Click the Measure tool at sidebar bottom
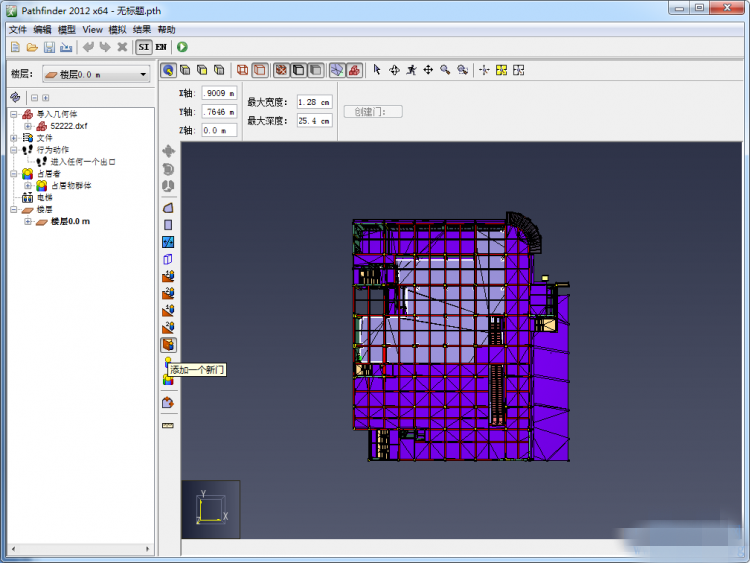750x563 pixels. pos(168,426)
